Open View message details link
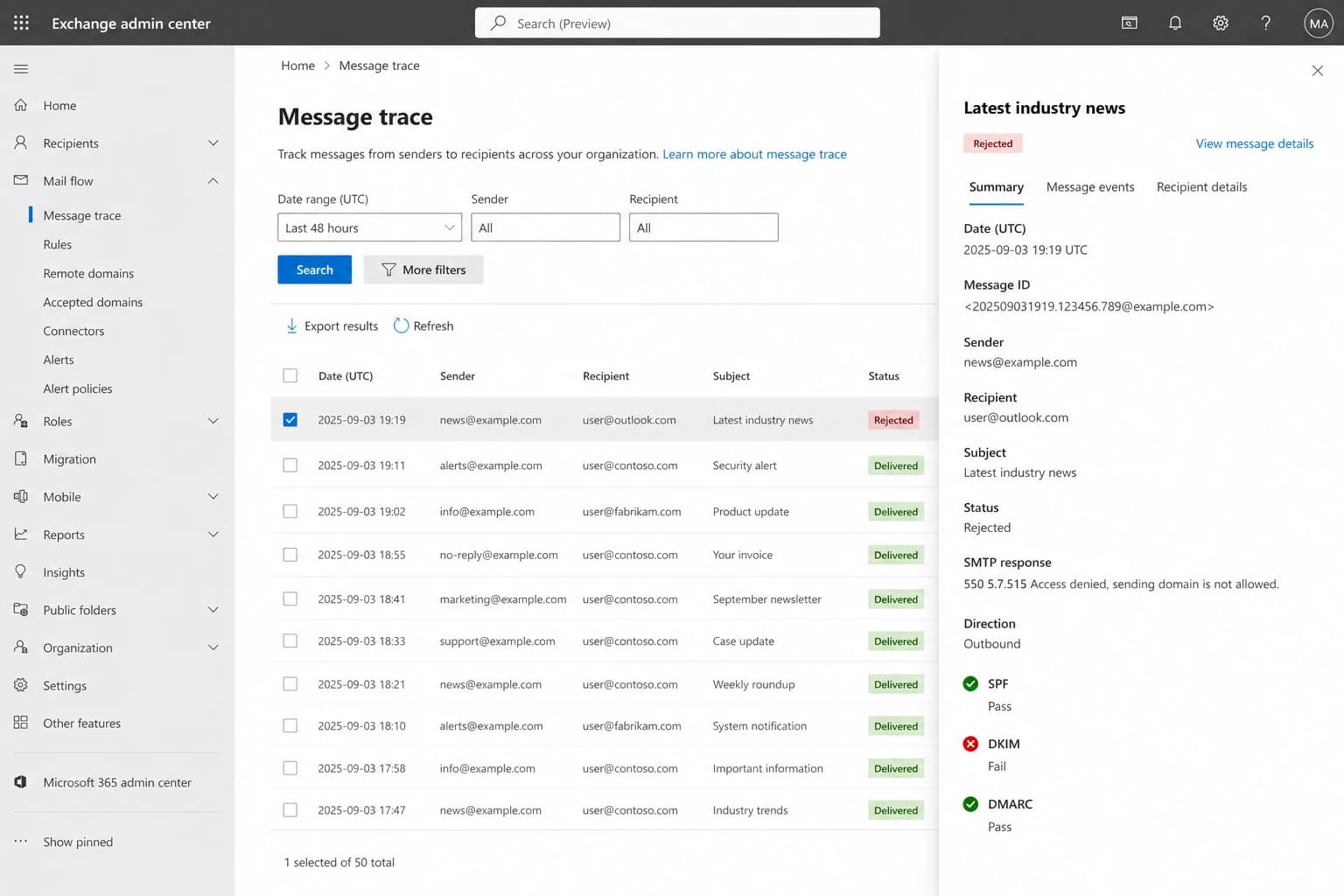 [x=1254, y=143]
